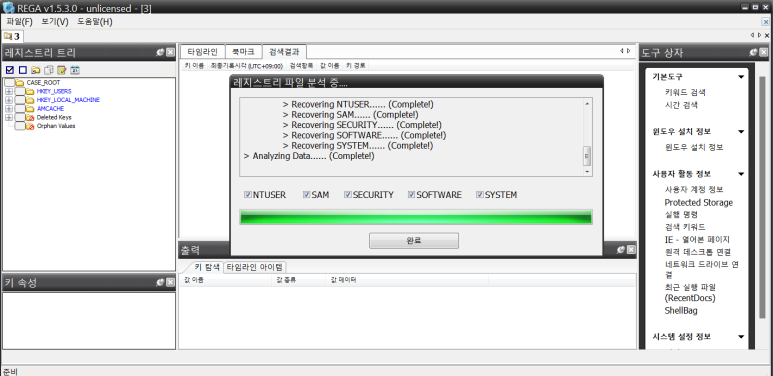Toggle the HKEY_USERS checkbox

20,92
